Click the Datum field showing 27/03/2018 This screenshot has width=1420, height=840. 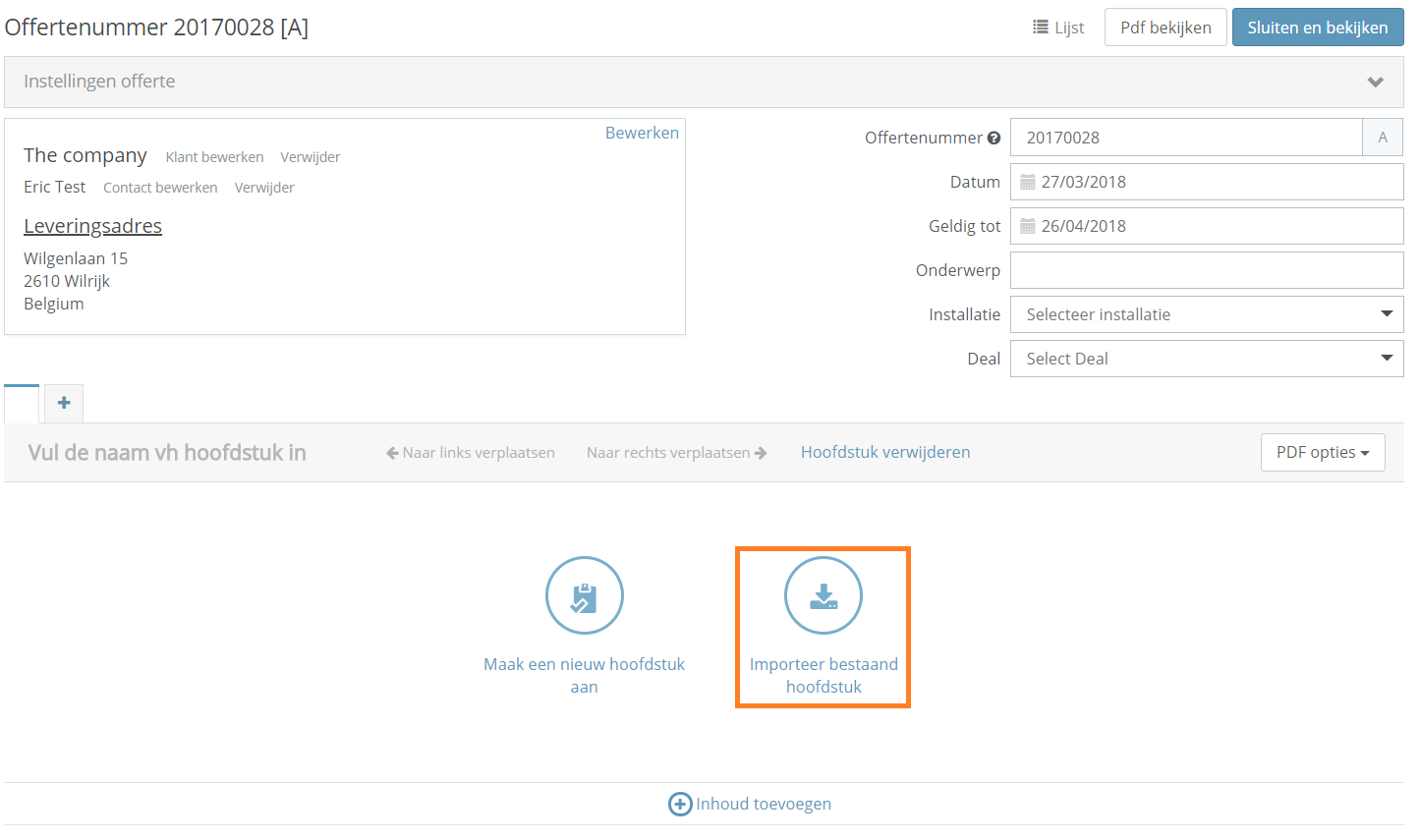click(1207, 182)
